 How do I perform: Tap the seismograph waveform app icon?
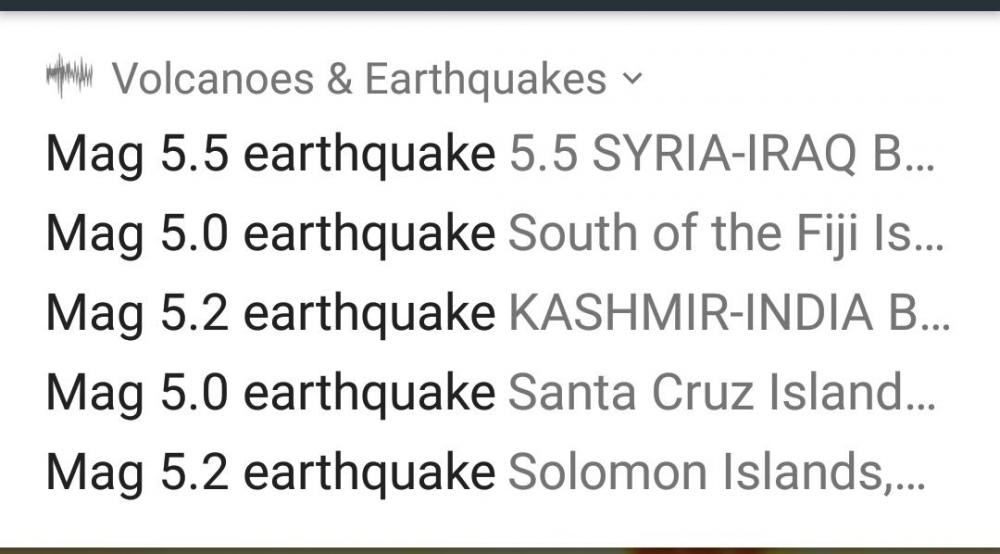click(69, 77)
